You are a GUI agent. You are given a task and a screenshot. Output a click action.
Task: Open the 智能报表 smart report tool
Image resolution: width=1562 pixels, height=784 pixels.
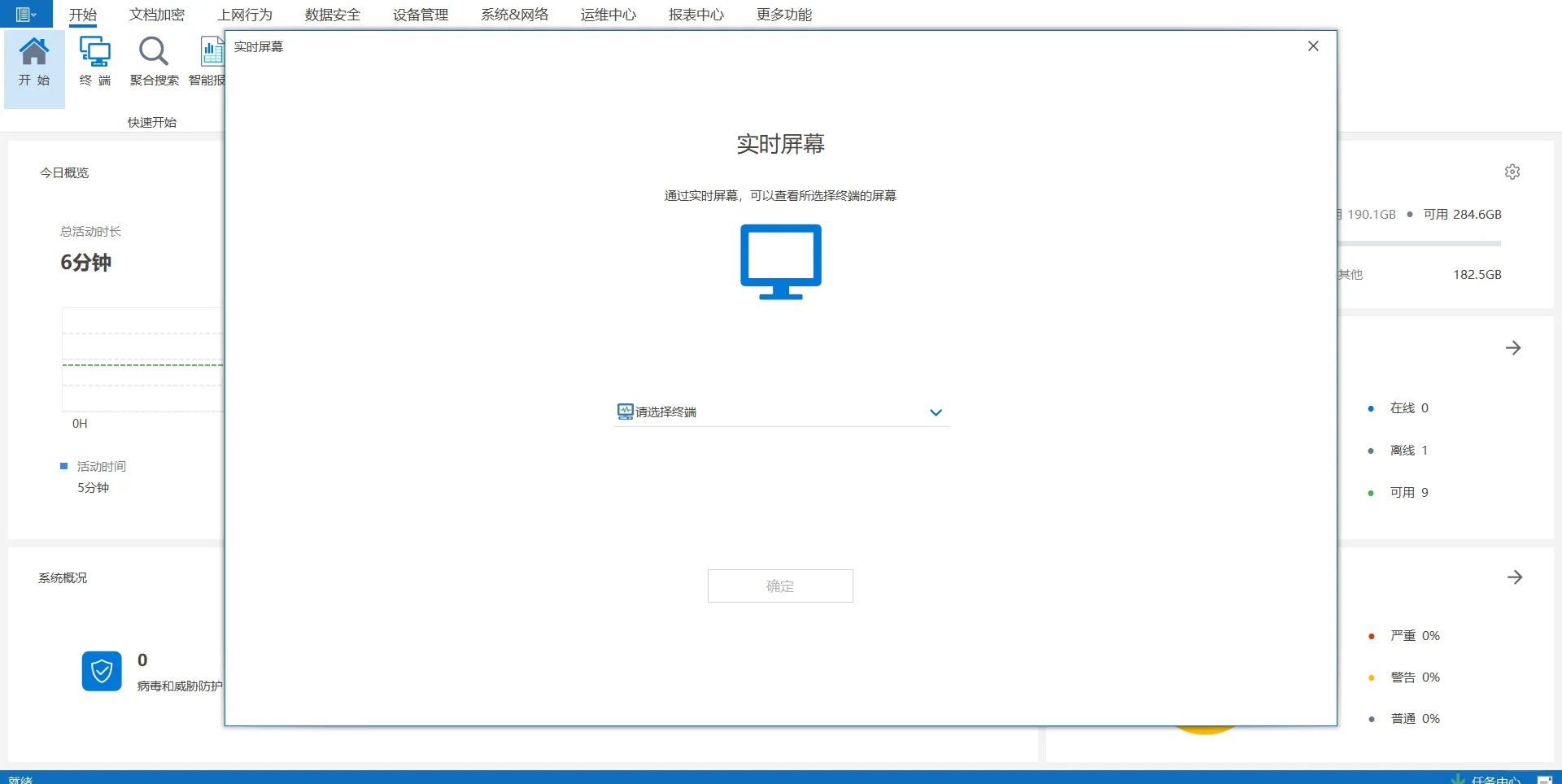(x=210, y=57)
